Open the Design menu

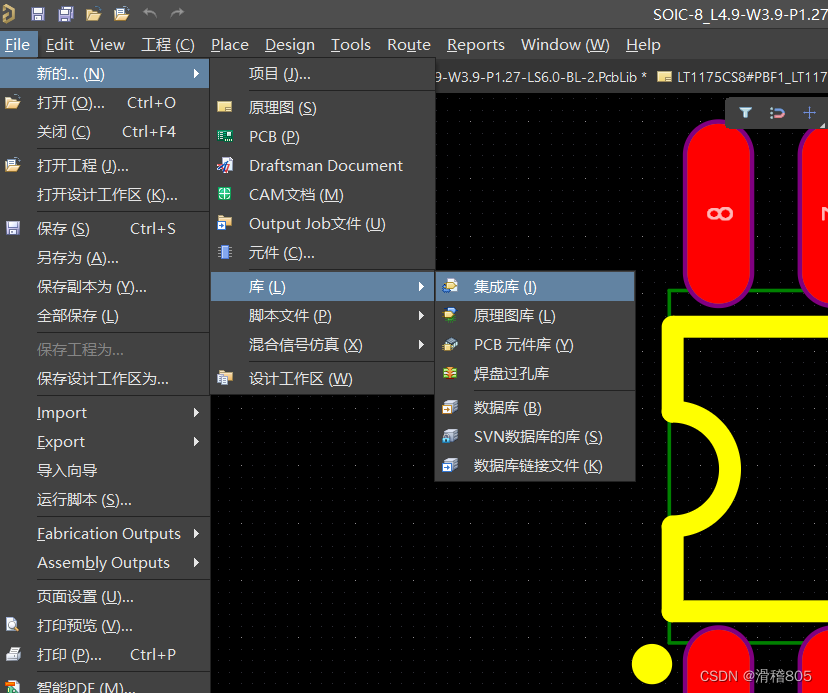pos(290,45)
